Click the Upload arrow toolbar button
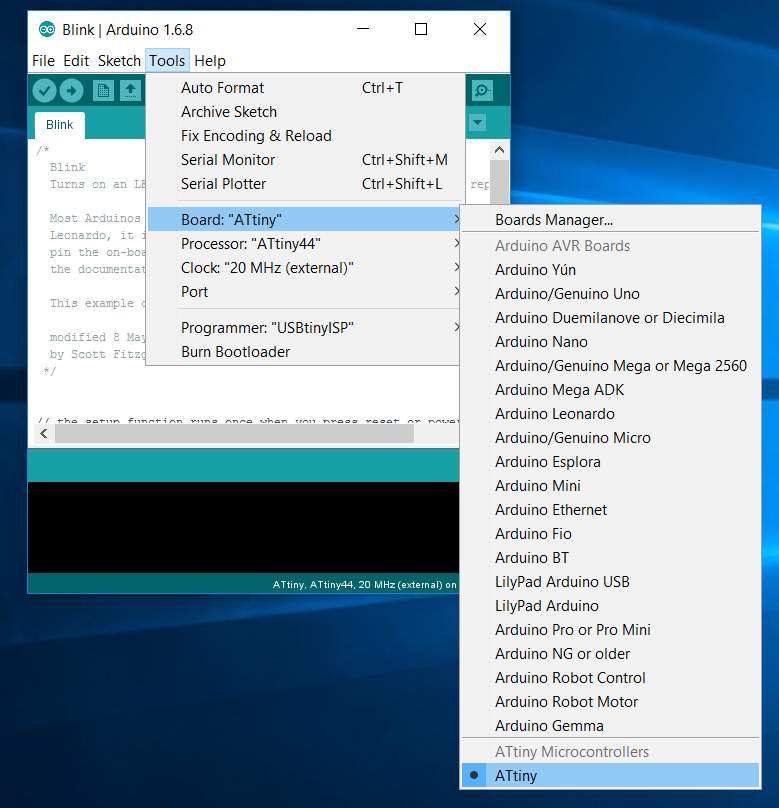 pyautogui.click(x=71, y=91)
